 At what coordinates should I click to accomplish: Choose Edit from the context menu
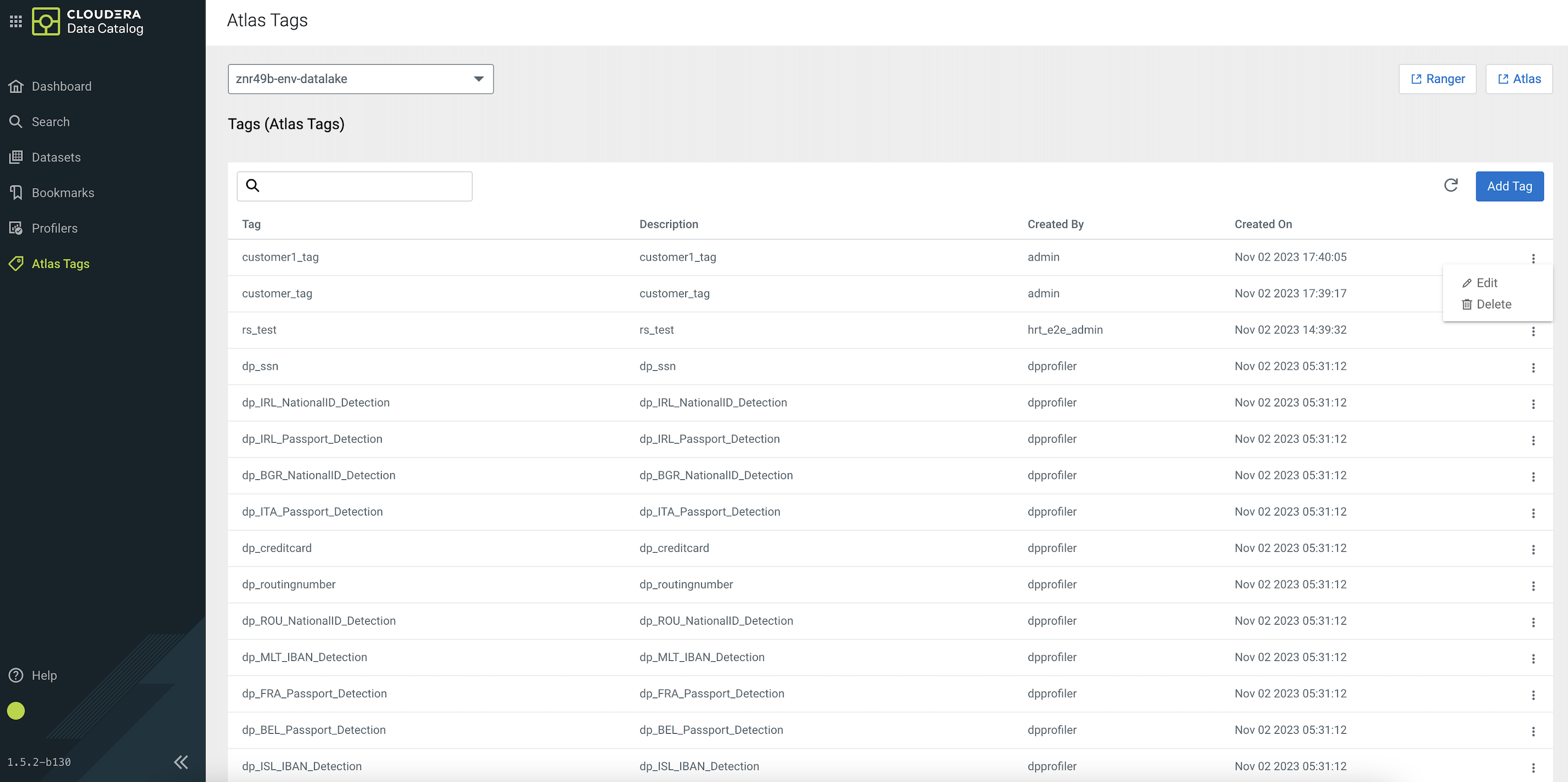pyautogui.click(x=1486, y=282)
